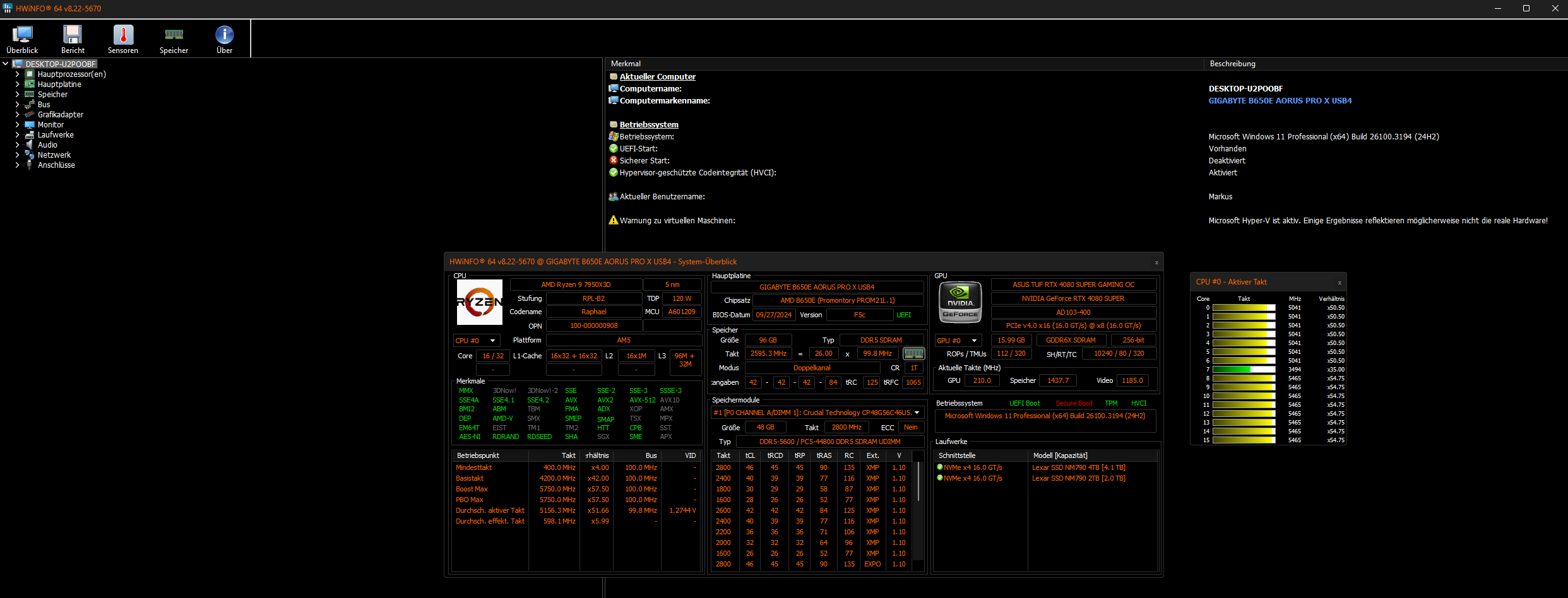
Task: Click the Audio speaker icon in the tree
Action: click(29, 145)
